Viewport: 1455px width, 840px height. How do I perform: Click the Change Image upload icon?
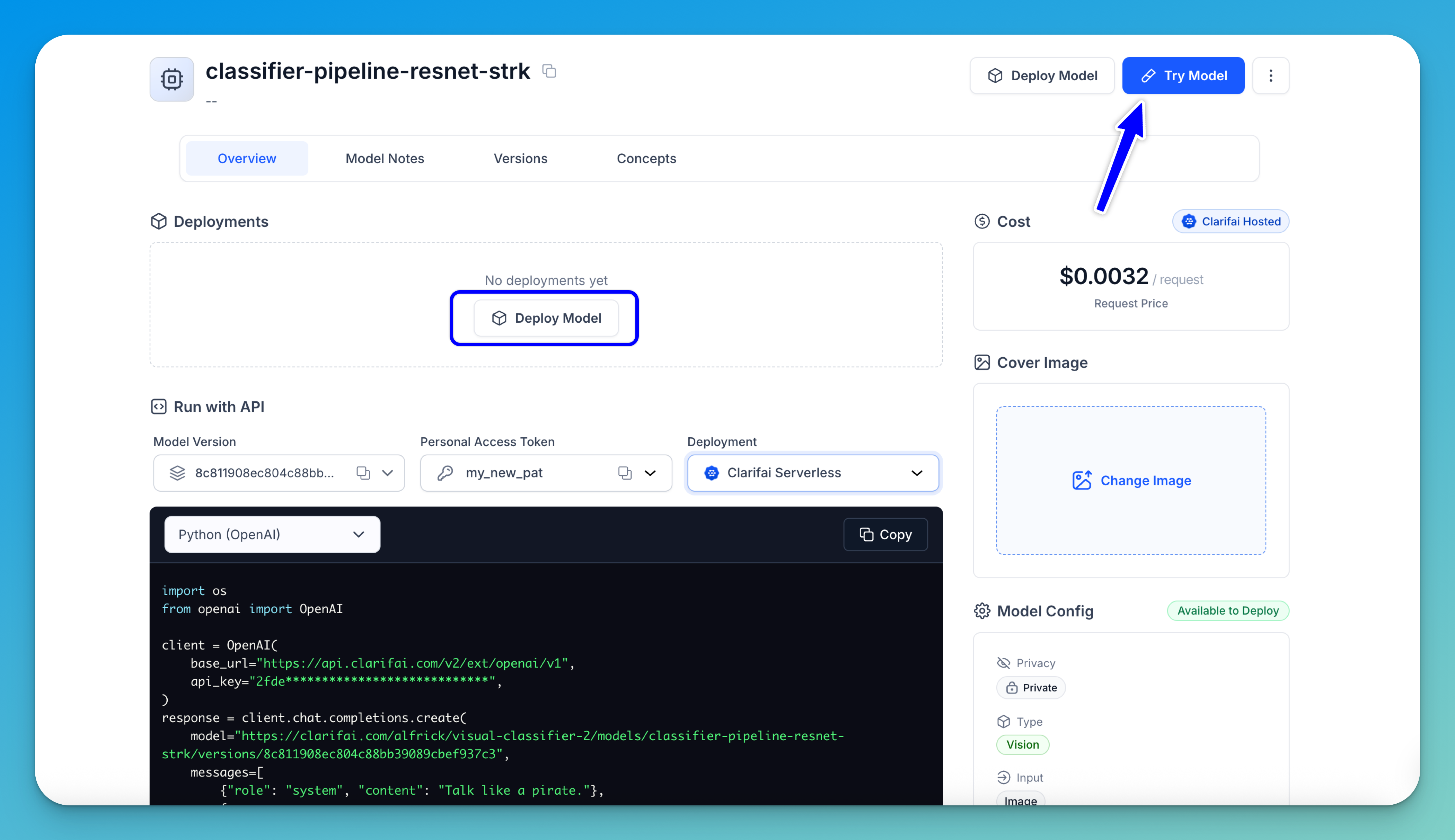(1082, 481)
